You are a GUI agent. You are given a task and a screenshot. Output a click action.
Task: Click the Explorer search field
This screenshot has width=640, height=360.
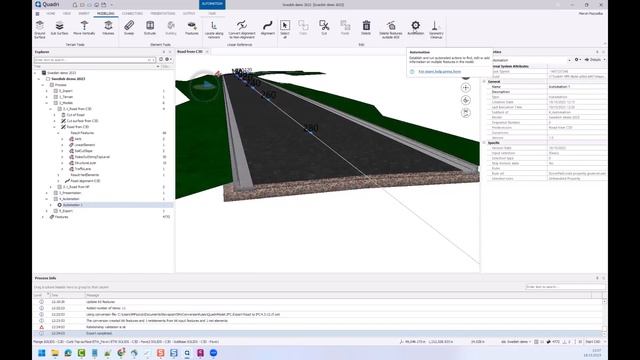tap(95, 60)
